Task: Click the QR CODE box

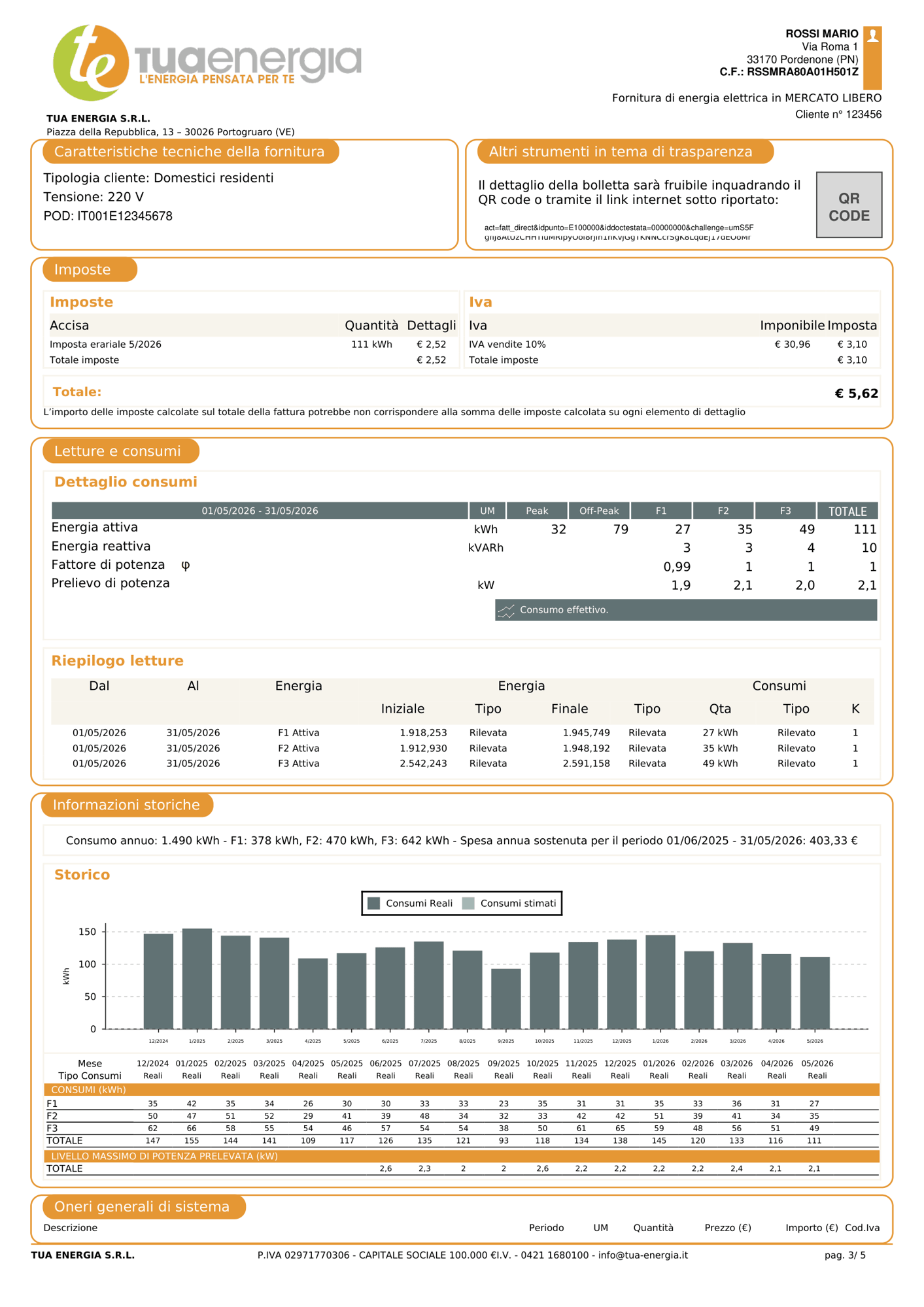Action: [849, 205]
